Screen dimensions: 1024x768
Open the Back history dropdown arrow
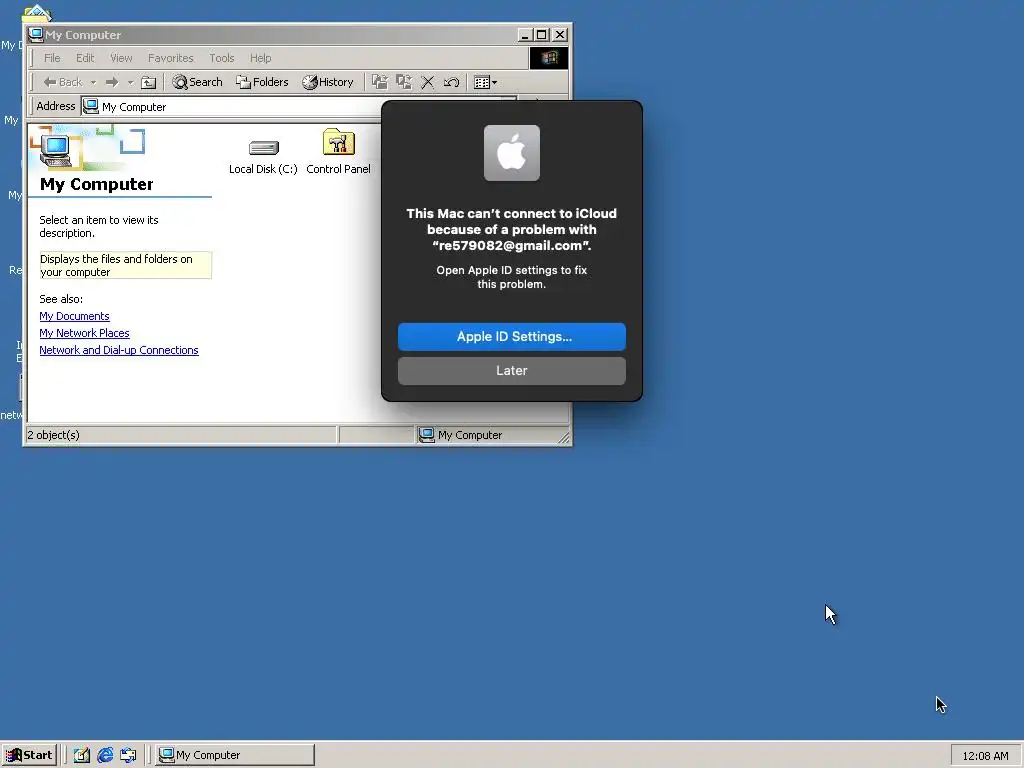93,82
